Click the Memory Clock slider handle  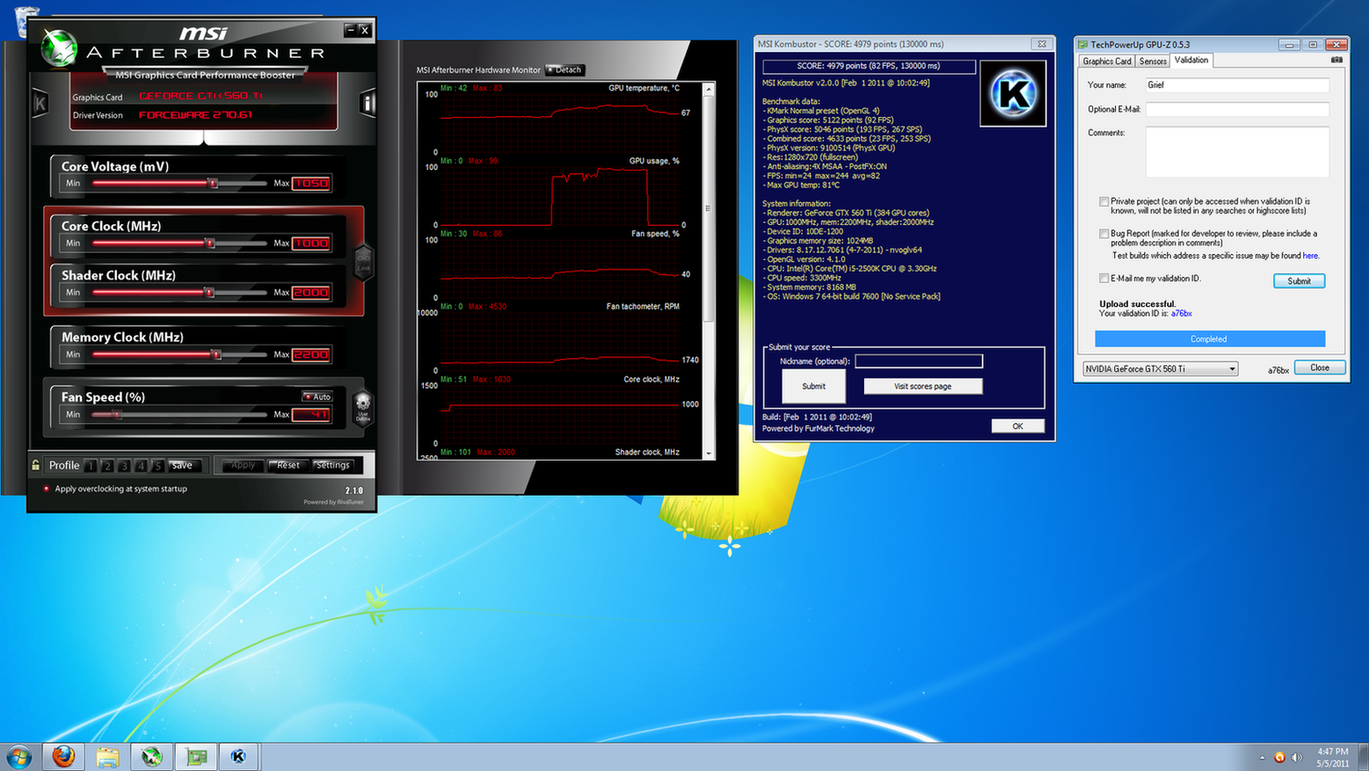pyautogui.click(x=216, y=354)
